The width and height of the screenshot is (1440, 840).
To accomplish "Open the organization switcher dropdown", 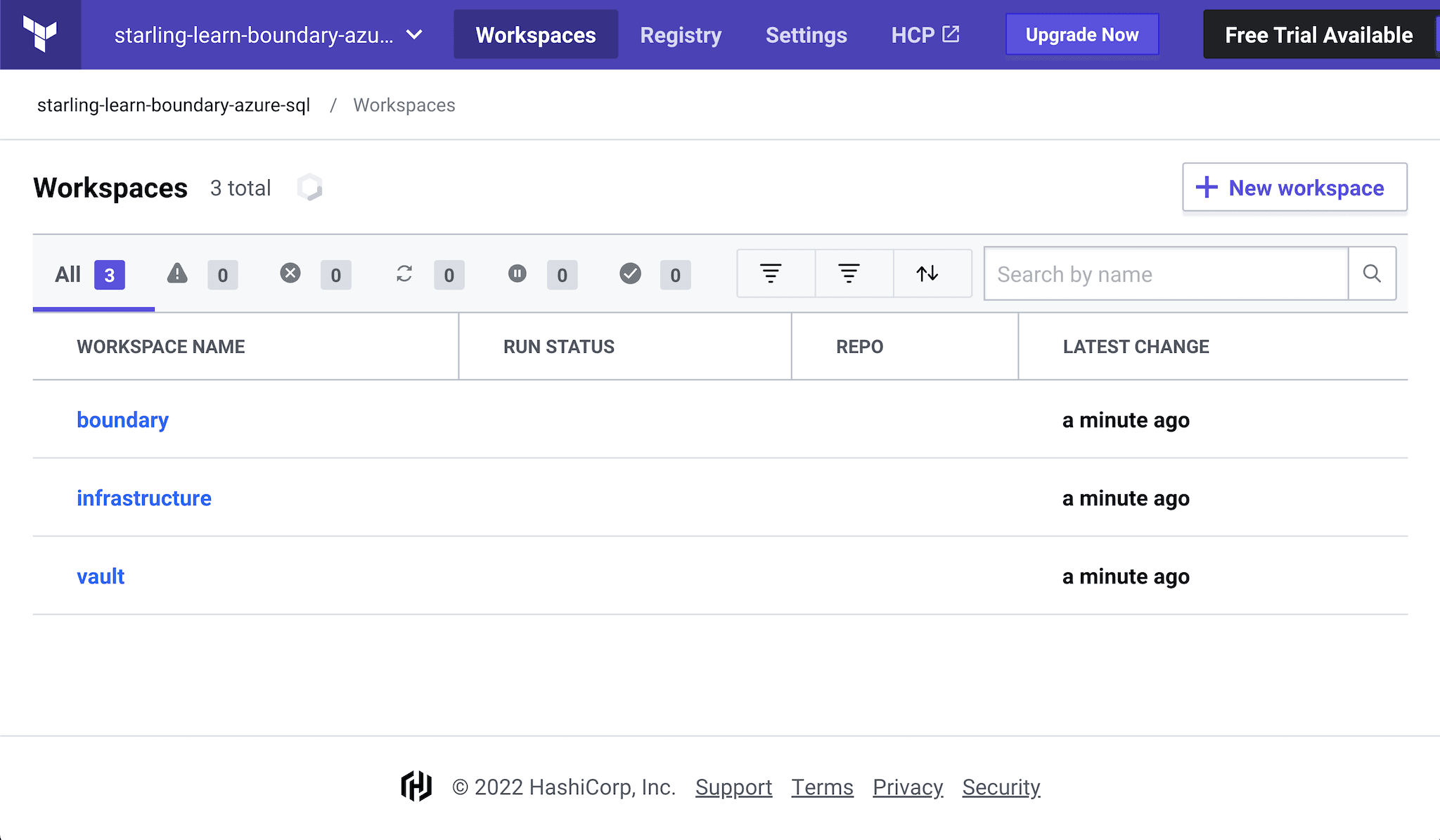I will (268, 34).
